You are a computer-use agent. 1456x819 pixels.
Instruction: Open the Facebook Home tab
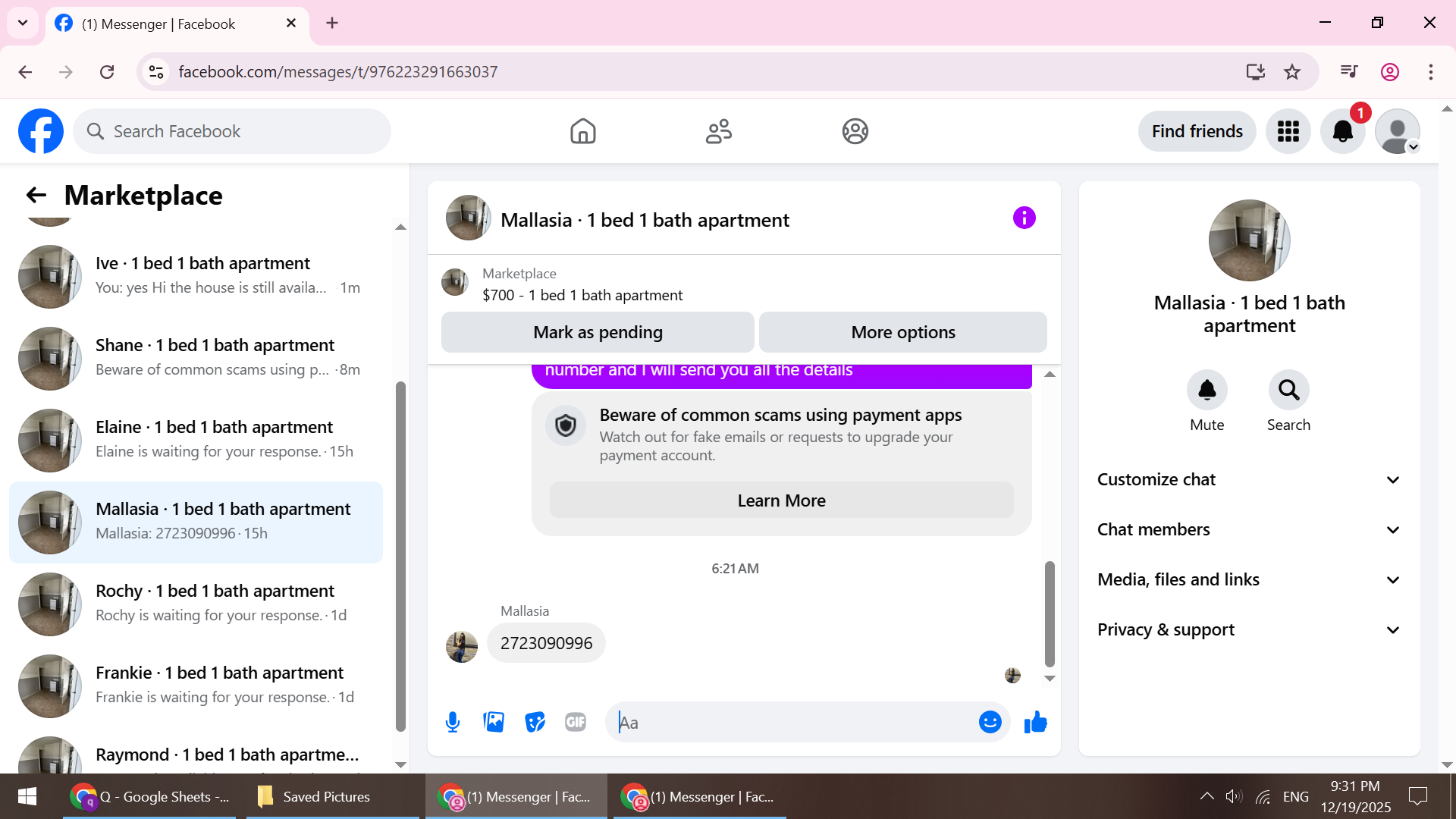[x=582, y=131]
